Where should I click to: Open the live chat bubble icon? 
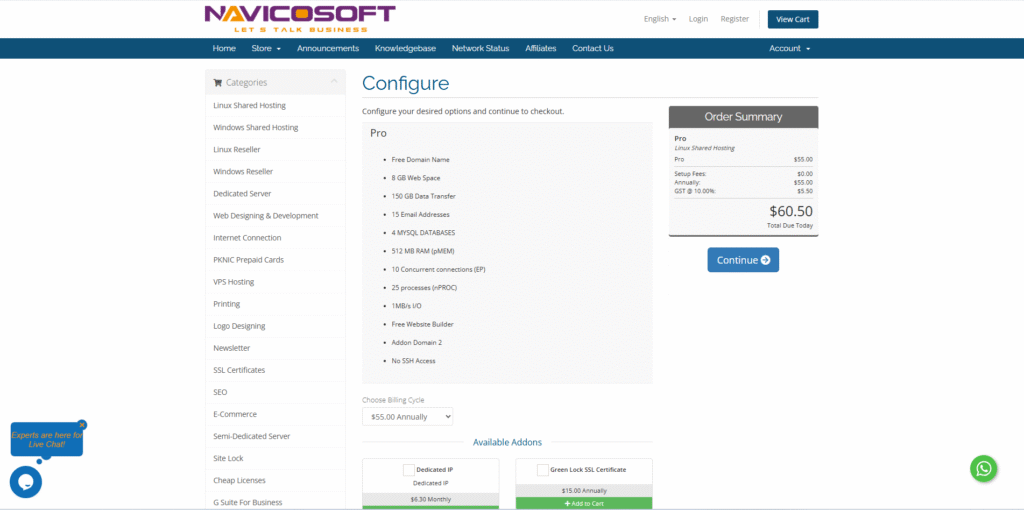[x=26, y=482]
